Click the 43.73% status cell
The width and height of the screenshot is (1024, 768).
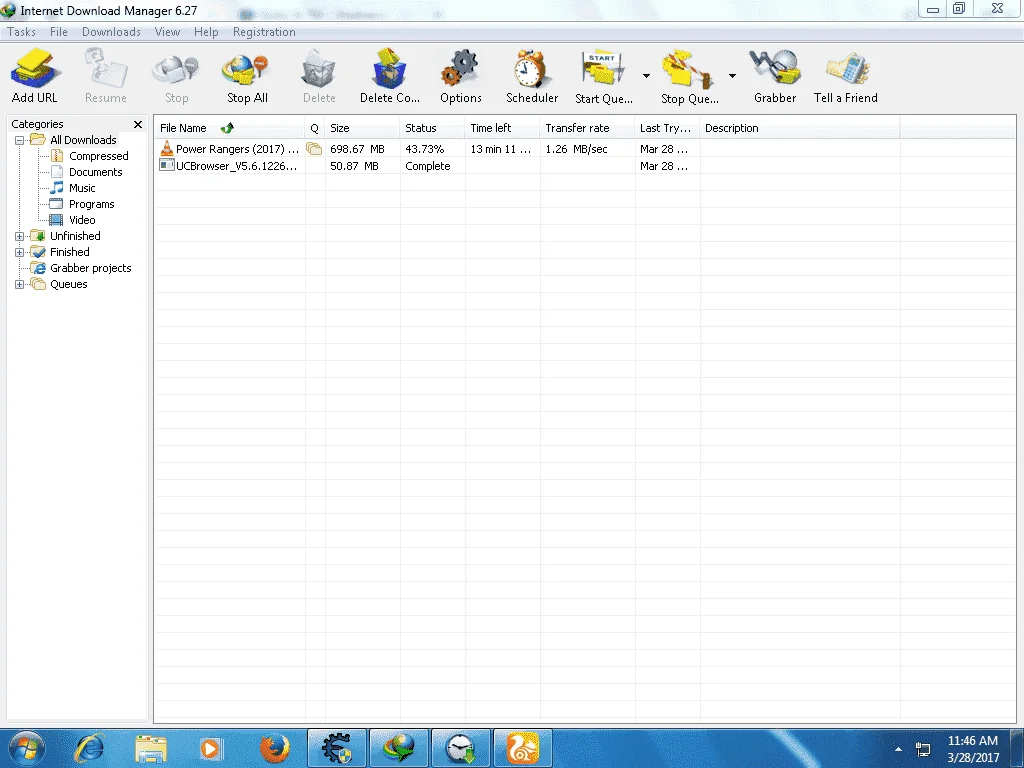[x=424, y=149]
